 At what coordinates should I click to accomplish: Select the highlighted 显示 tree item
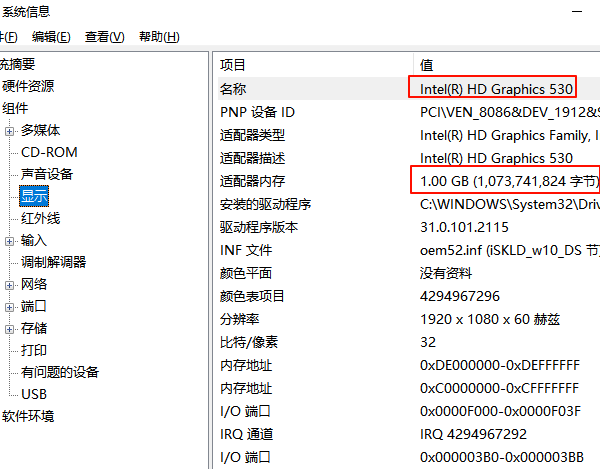click(x=34, y=196)
